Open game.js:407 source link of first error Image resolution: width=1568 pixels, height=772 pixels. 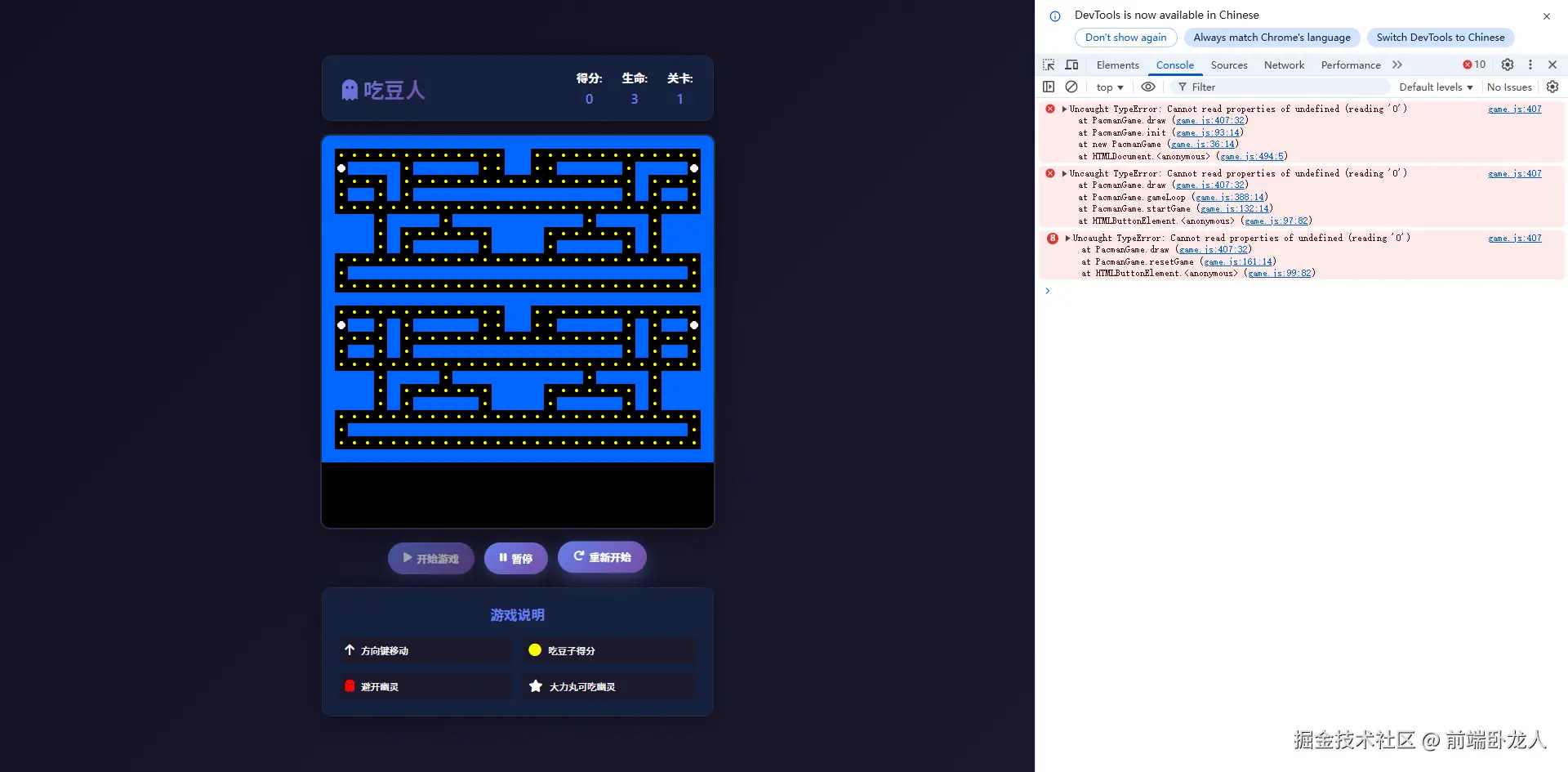pos(1515,109)
